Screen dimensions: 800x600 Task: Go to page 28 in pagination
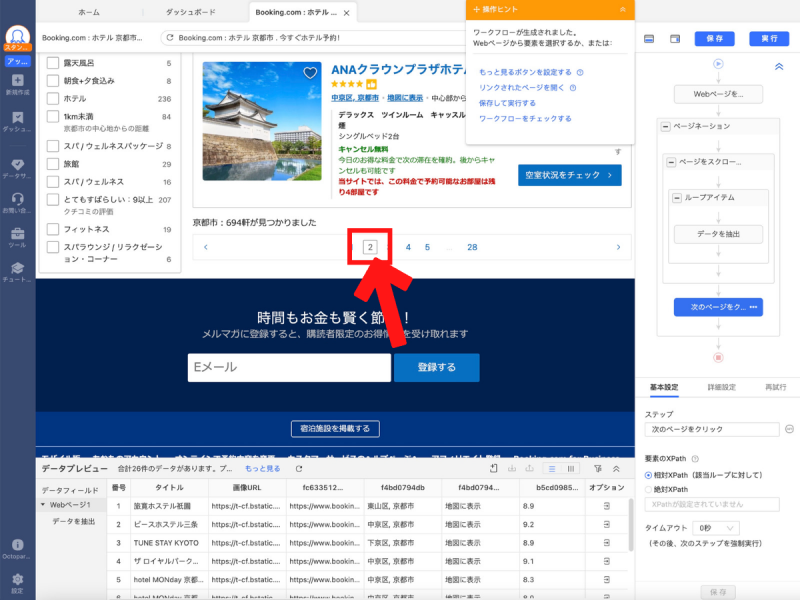(x=472, y=247)
